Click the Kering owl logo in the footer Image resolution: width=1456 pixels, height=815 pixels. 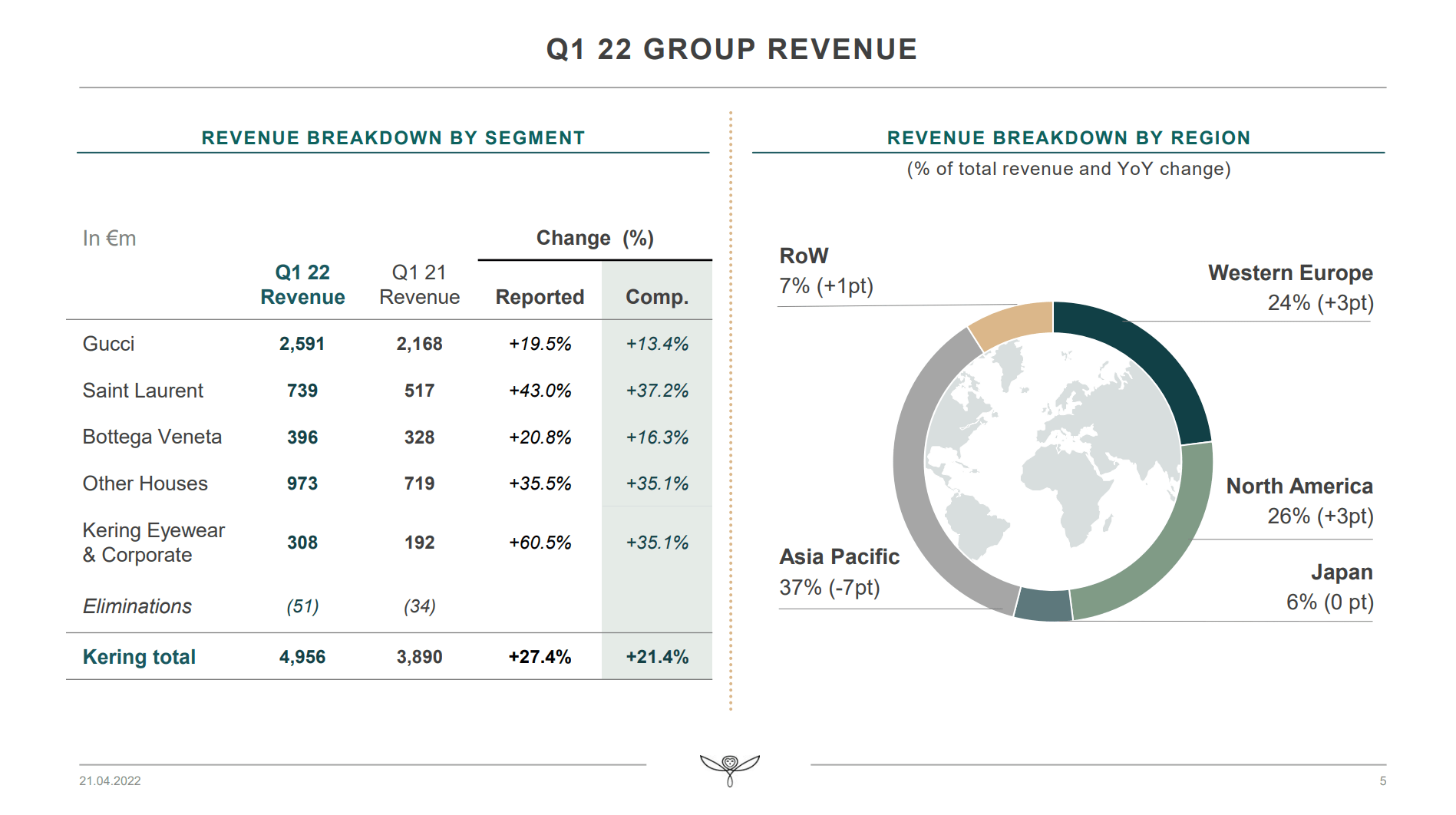729,770
